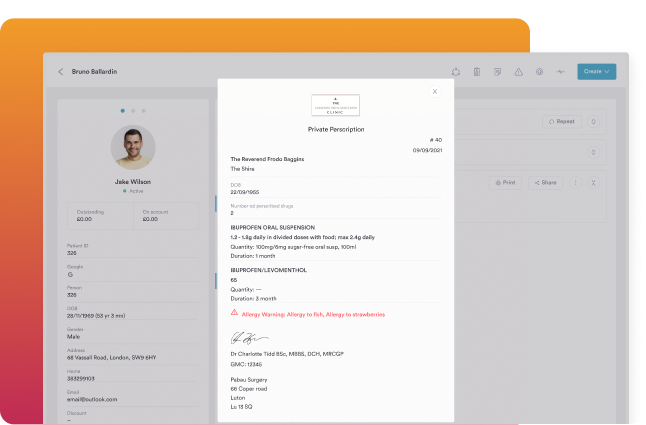
Task: Print the prescription
Action: (x=505, y=183)
